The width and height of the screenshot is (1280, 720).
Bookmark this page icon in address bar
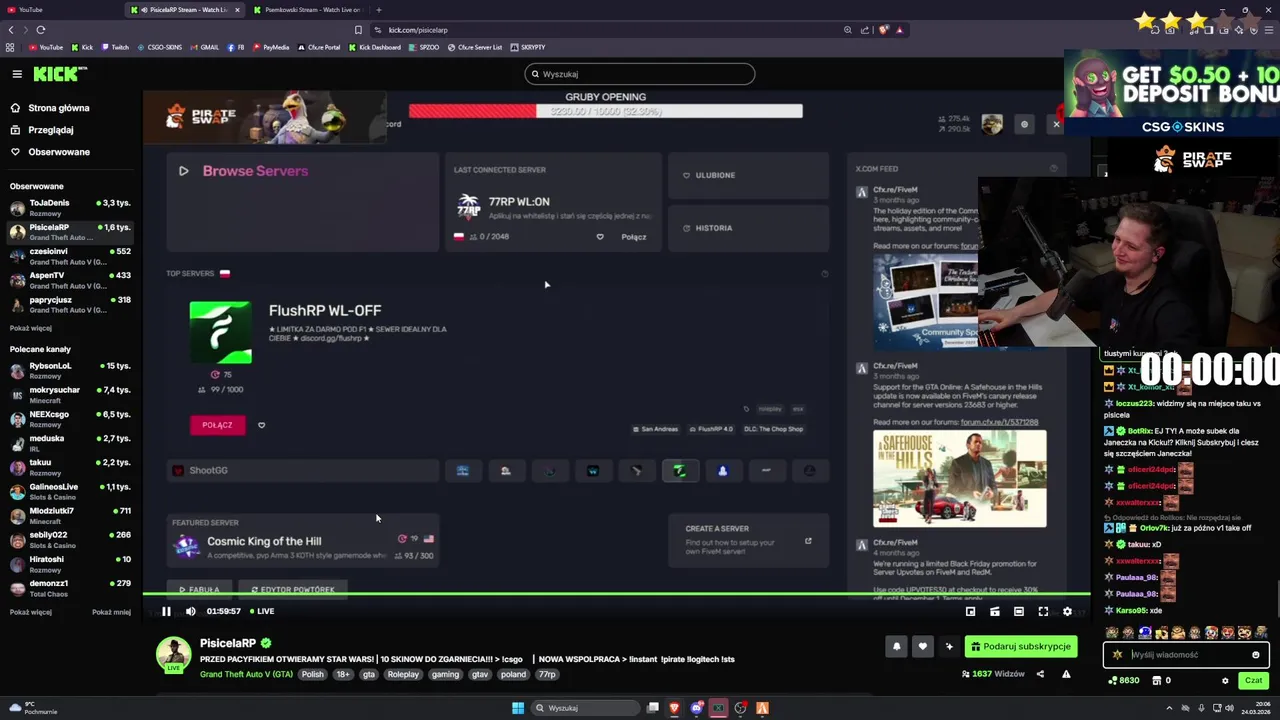coord(358,30)
